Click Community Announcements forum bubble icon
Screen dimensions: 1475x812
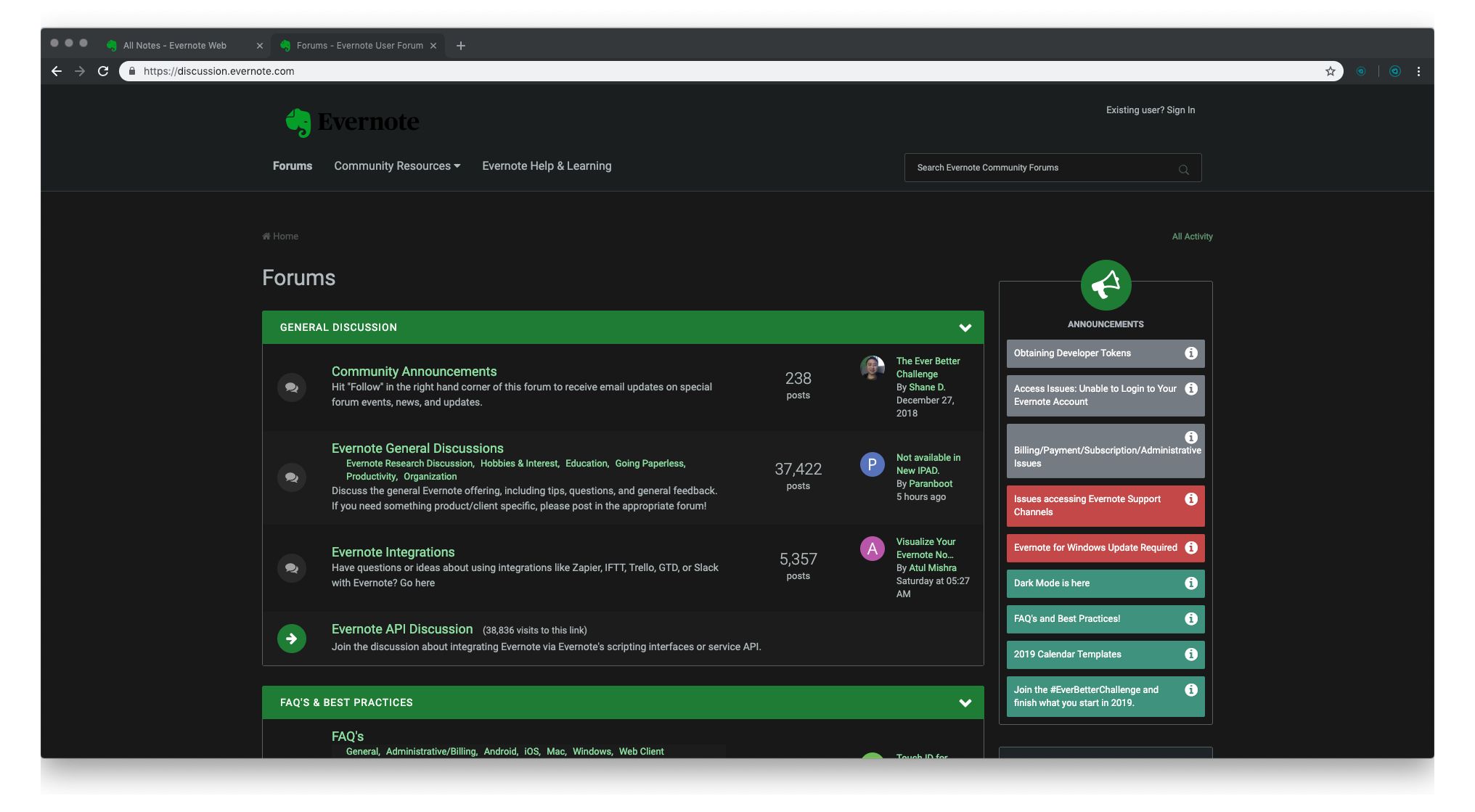tap(292, 387)
